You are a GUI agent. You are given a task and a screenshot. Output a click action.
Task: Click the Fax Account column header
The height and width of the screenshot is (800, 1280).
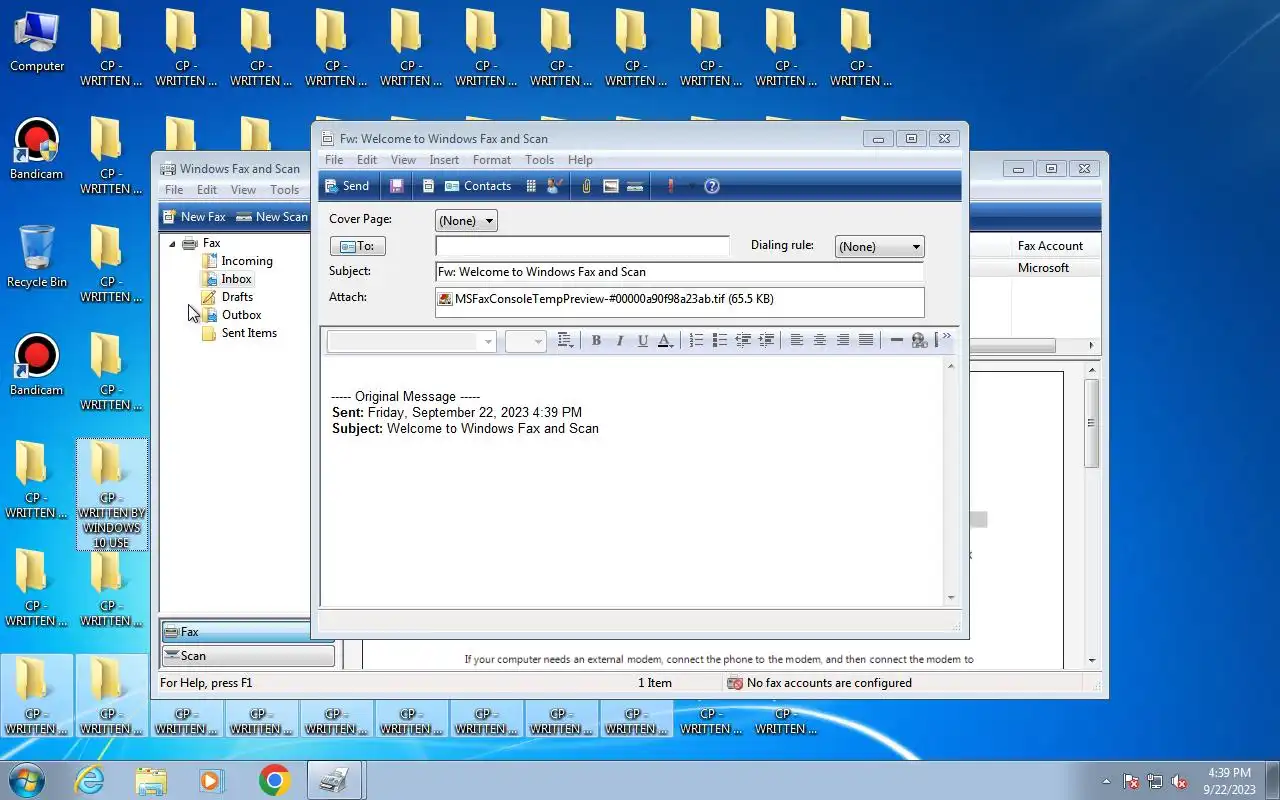pyautogui.click(x=1050, y=246)
